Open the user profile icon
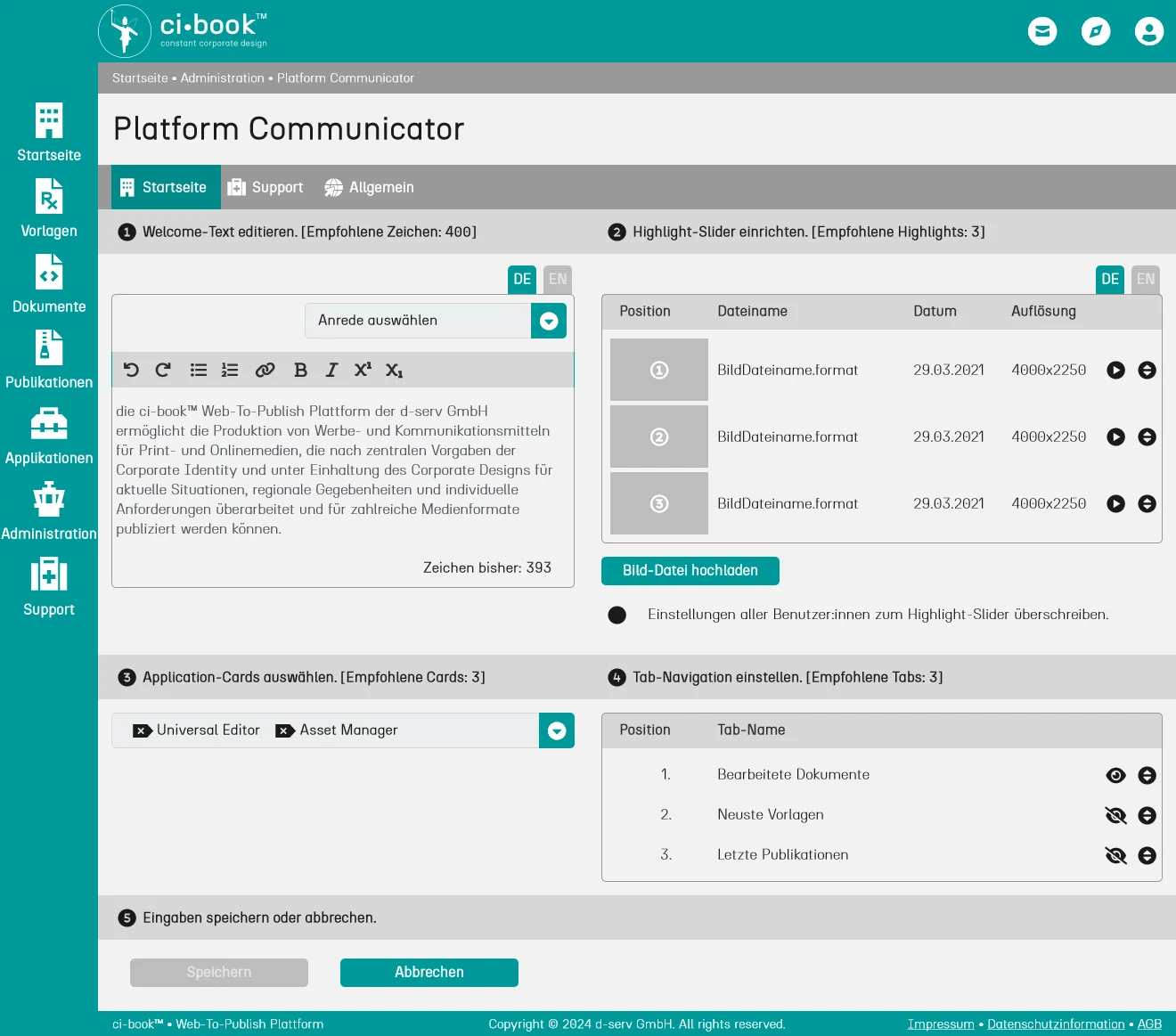Viewport: 1176px width, 1036px height. coord(1149,31)
